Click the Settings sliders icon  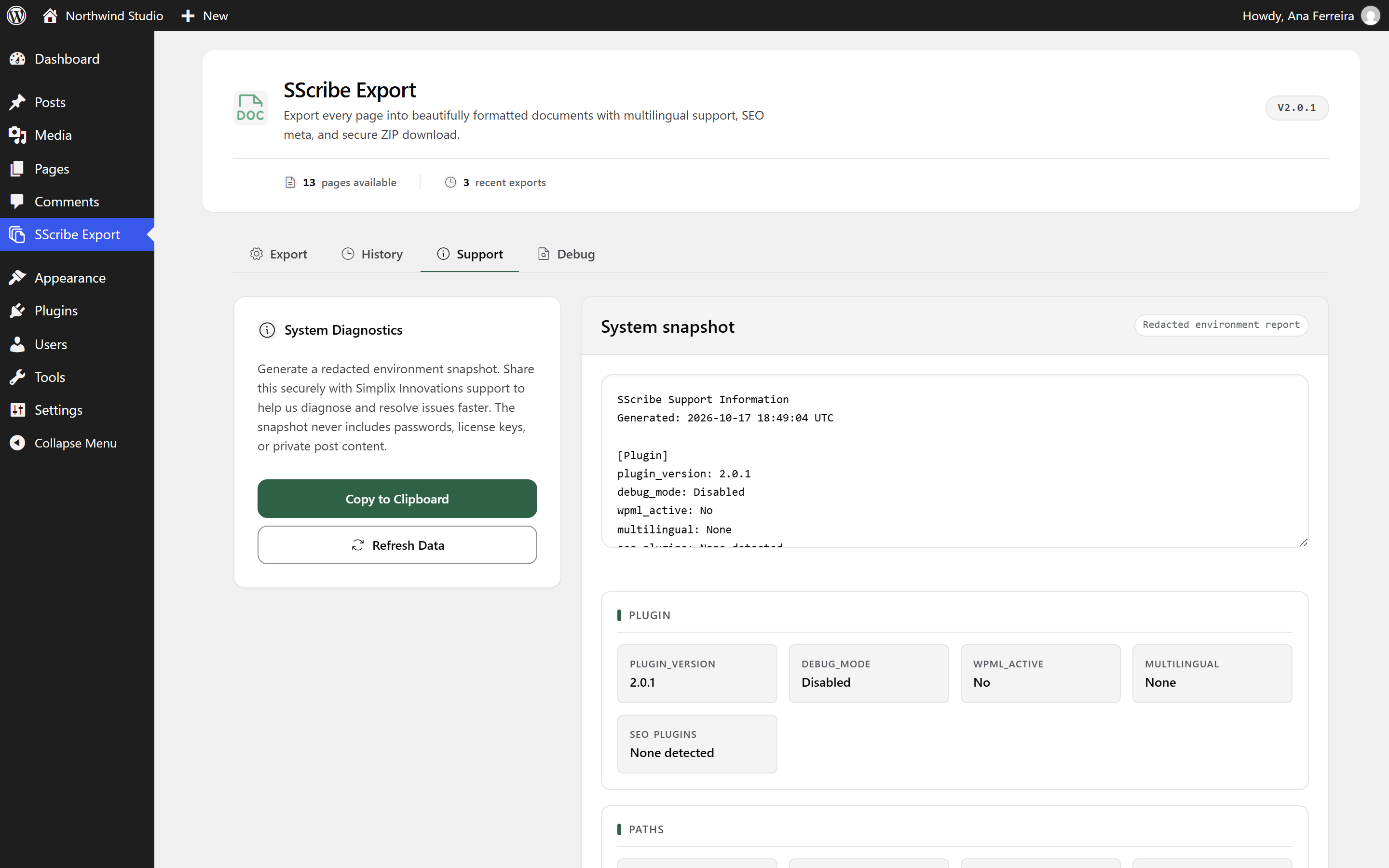(x=17, y=410)
